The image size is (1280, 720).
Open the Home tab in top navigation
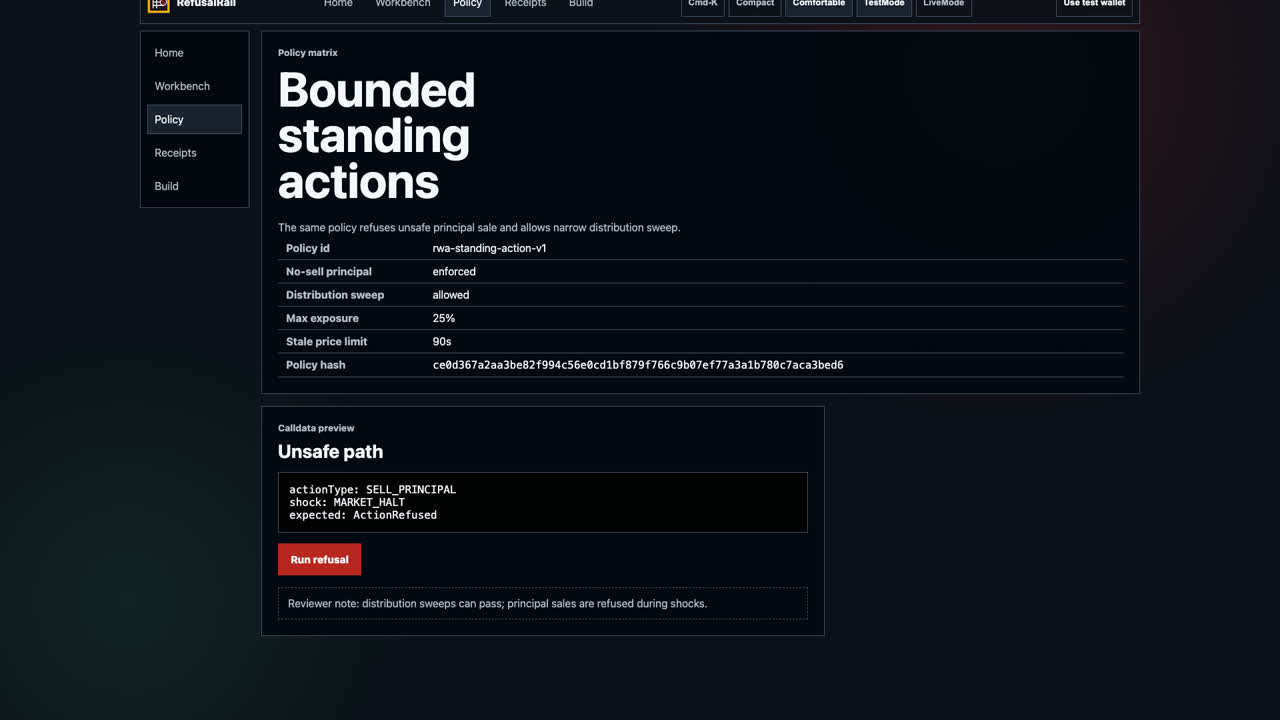point(338,4)
